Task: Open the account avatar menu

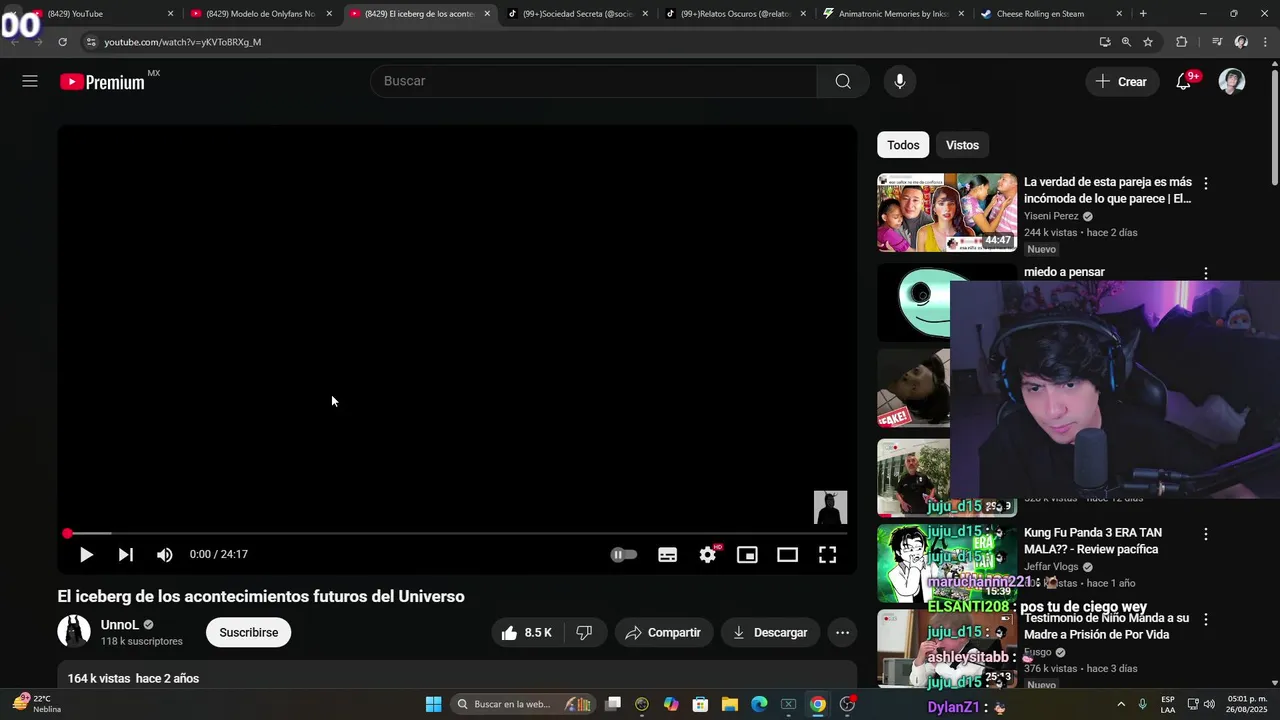Action: click(1232, 82)
